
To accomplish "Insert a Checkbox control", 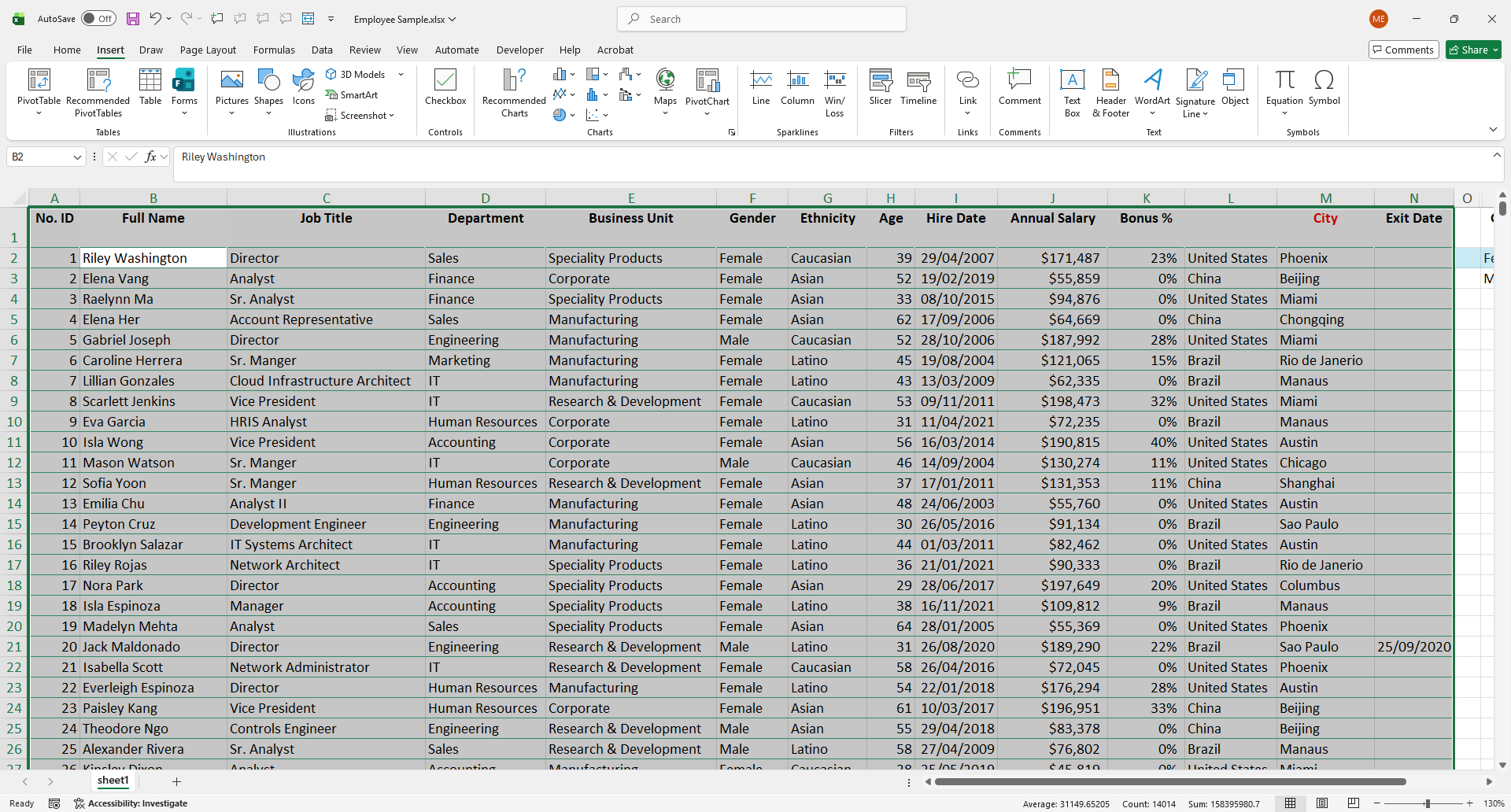I will 445,85.
